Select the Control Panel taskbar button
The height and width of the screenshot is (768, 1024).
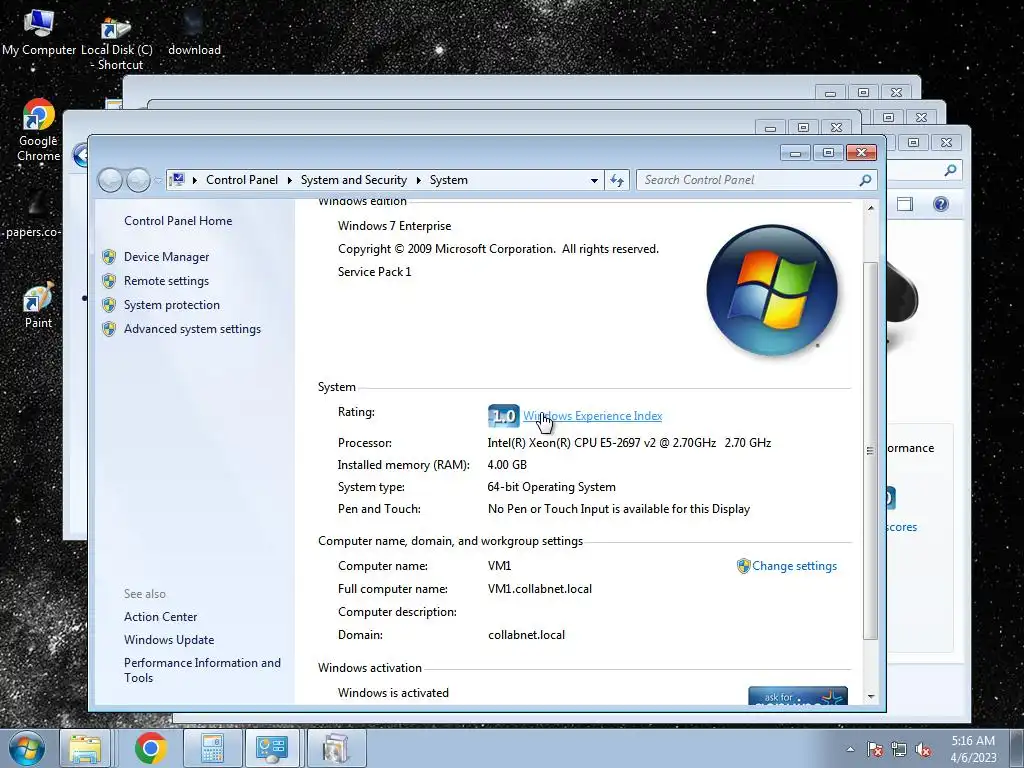tap(272, 748)
